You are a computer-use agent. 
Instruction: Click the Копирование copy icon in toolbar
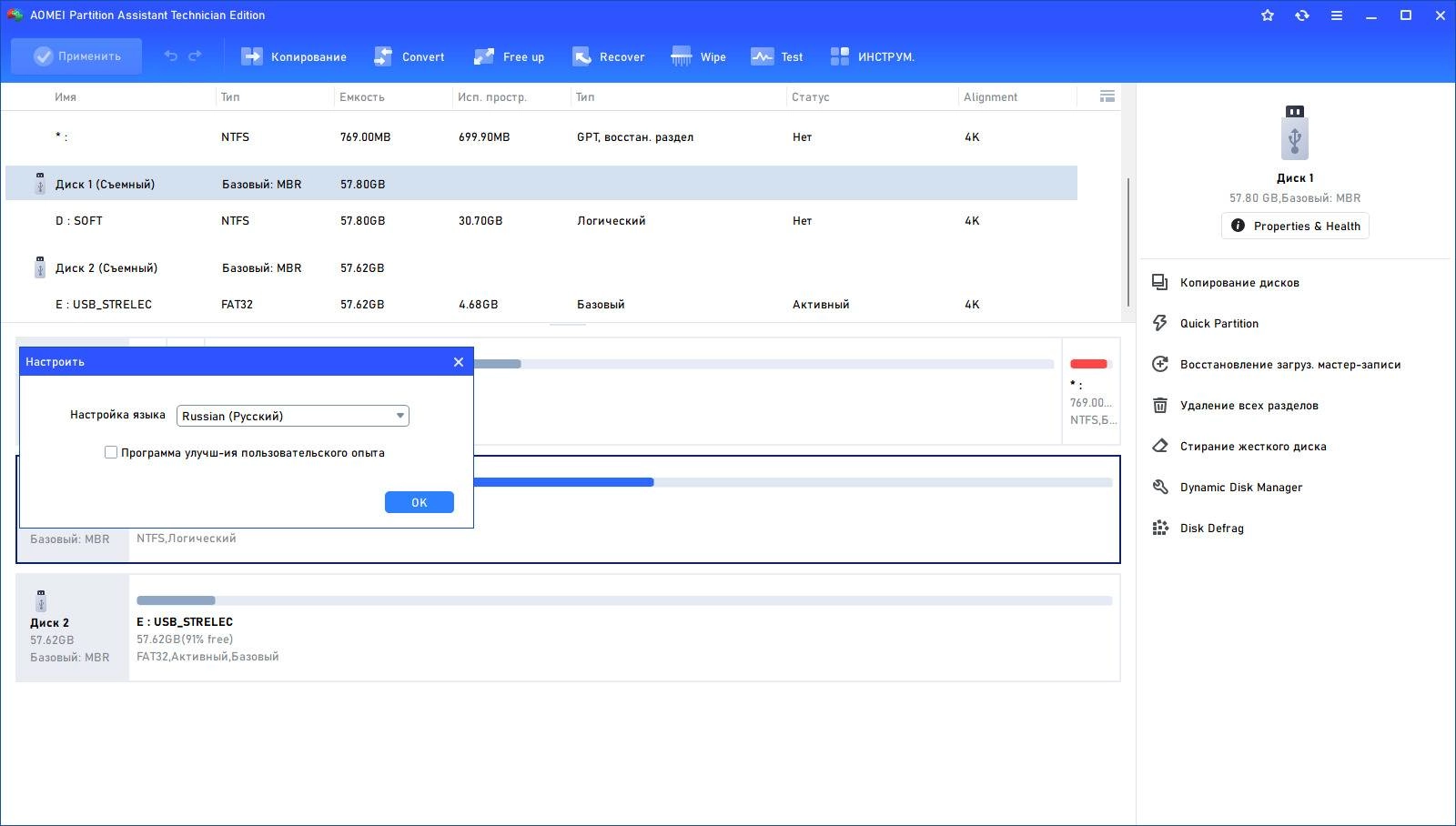click(251, 56)
